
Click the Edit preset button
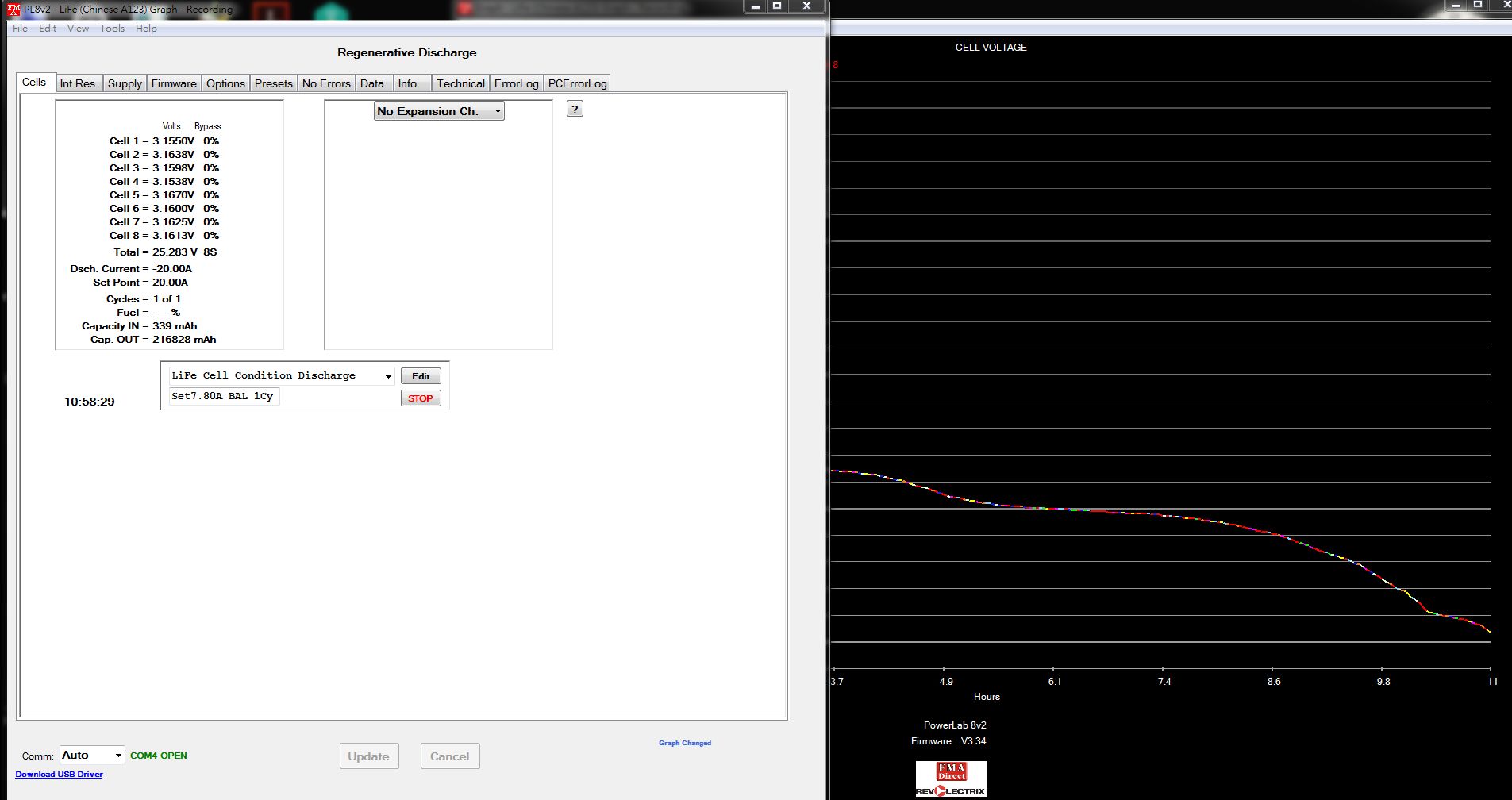tap(421, 376)
